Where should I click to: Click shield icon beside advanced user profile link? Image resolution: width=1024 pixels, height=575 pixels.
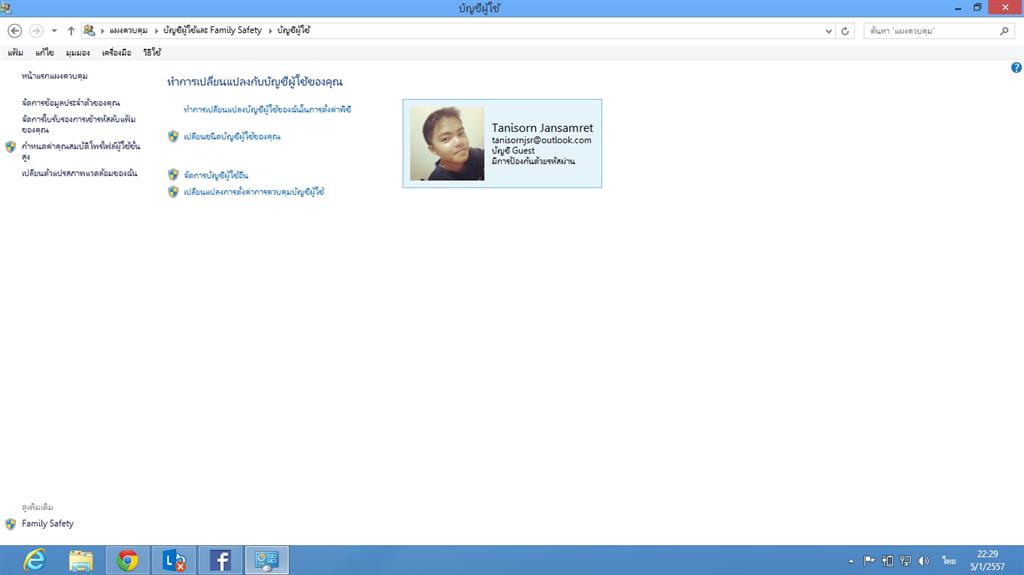[10, 147]
